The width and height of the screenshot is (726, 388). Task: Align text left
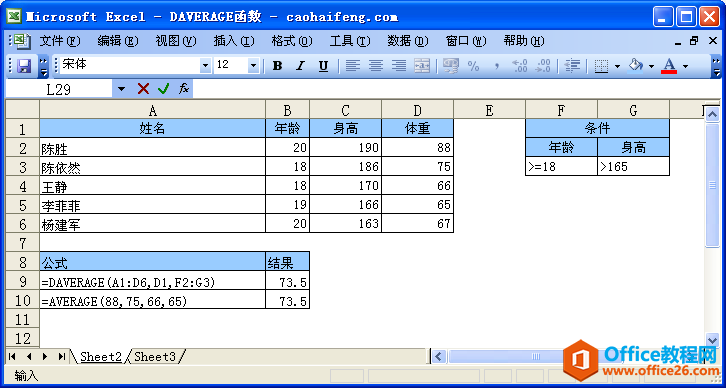353,66
